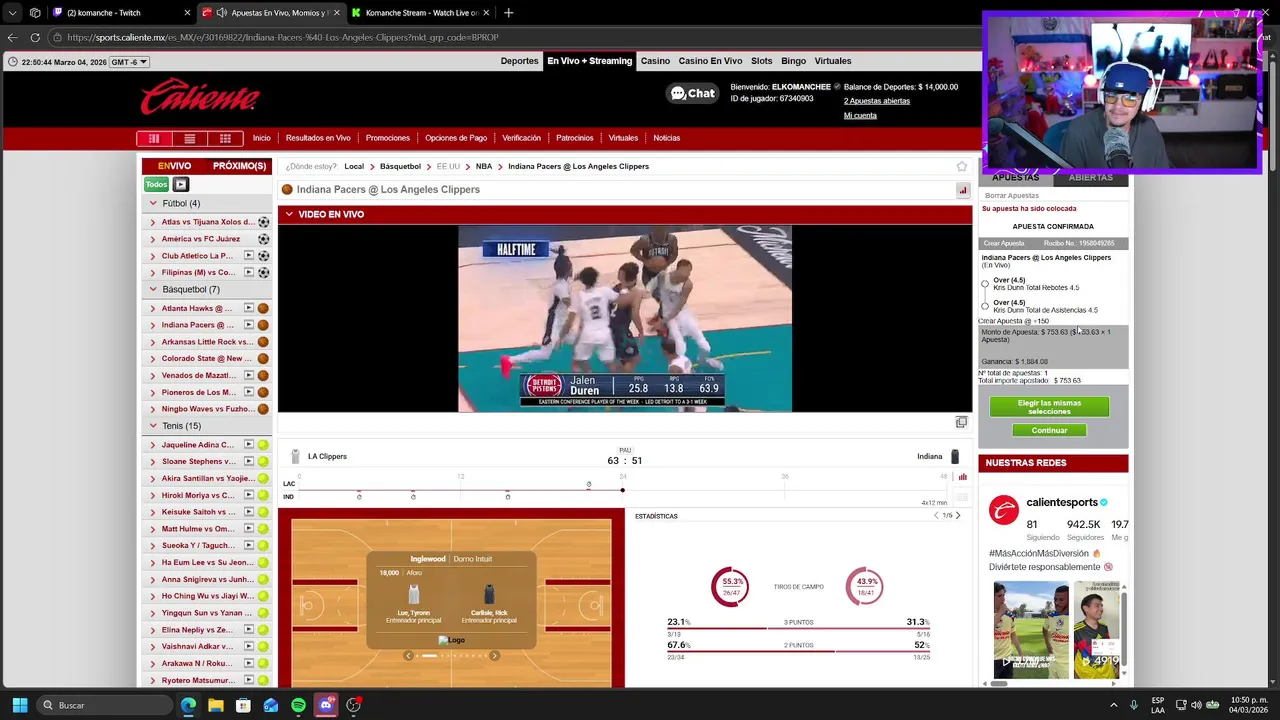Click the stream icon for Sloane Stephens match

click(249, 462)
